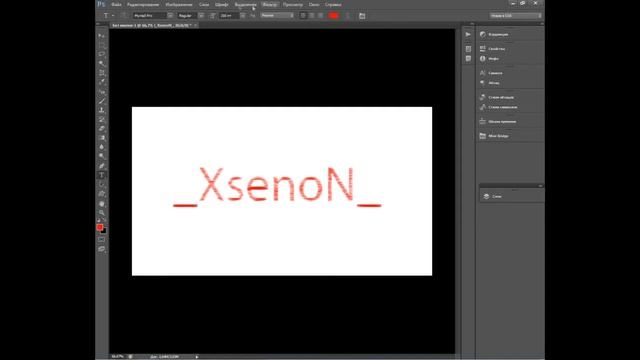Screen dimensions: 640x360
Task: Toggle the Character and Paragraph panels
Action: click(x=362, y=16)
